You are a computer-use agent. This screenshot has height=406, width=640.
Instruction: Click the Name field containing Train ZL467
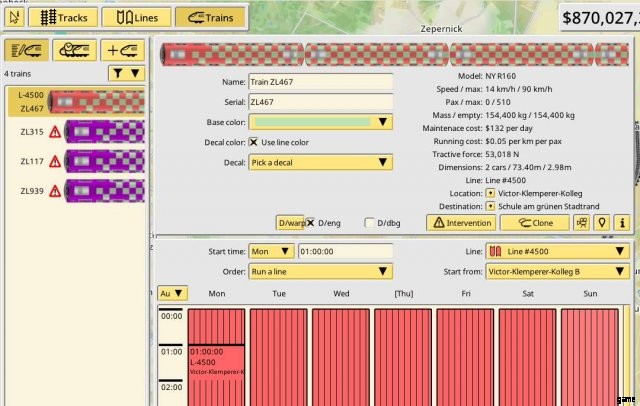[x=319, y=82]
